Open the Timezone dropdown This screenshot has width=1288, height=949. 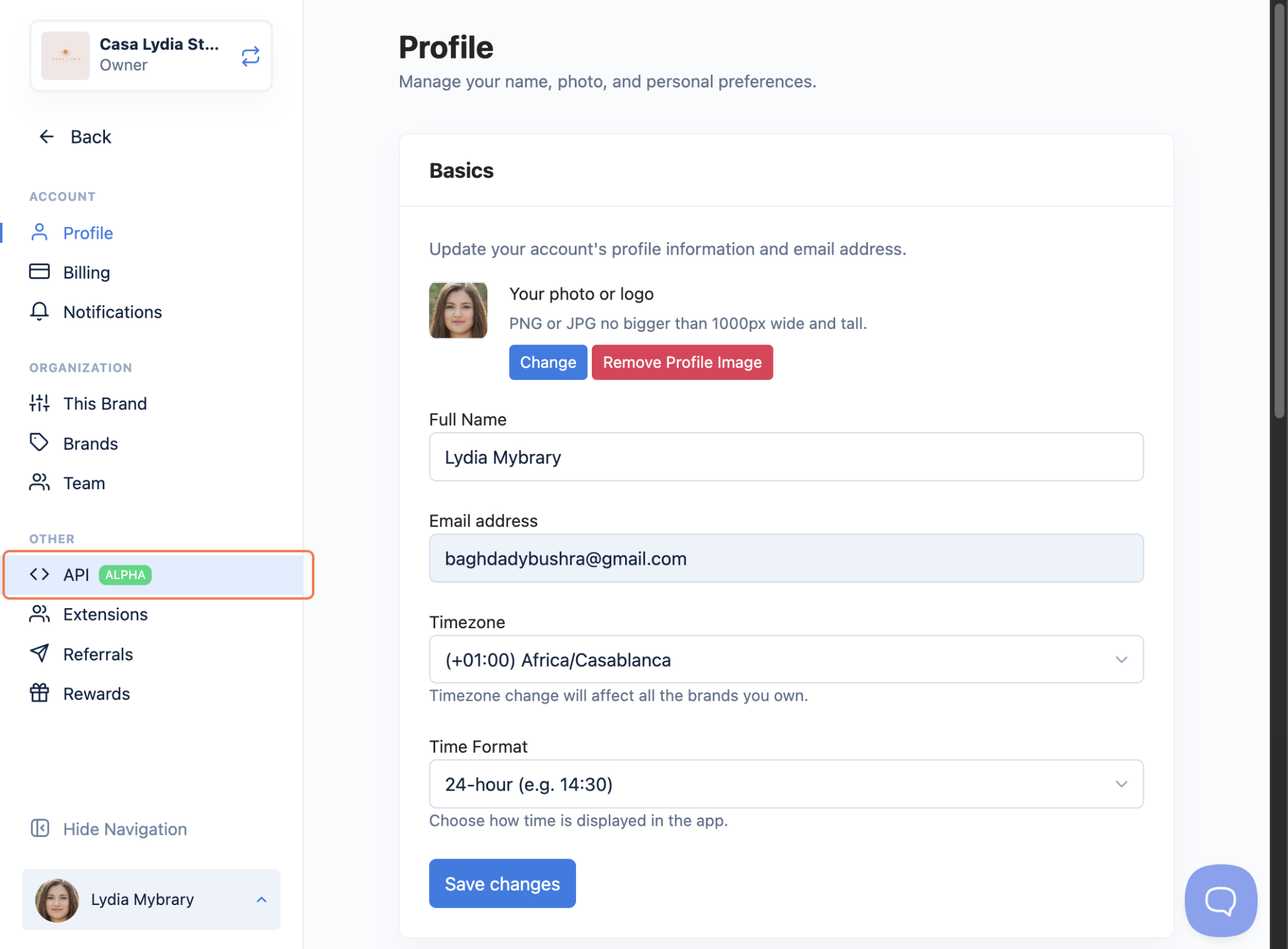coord(786,659)
